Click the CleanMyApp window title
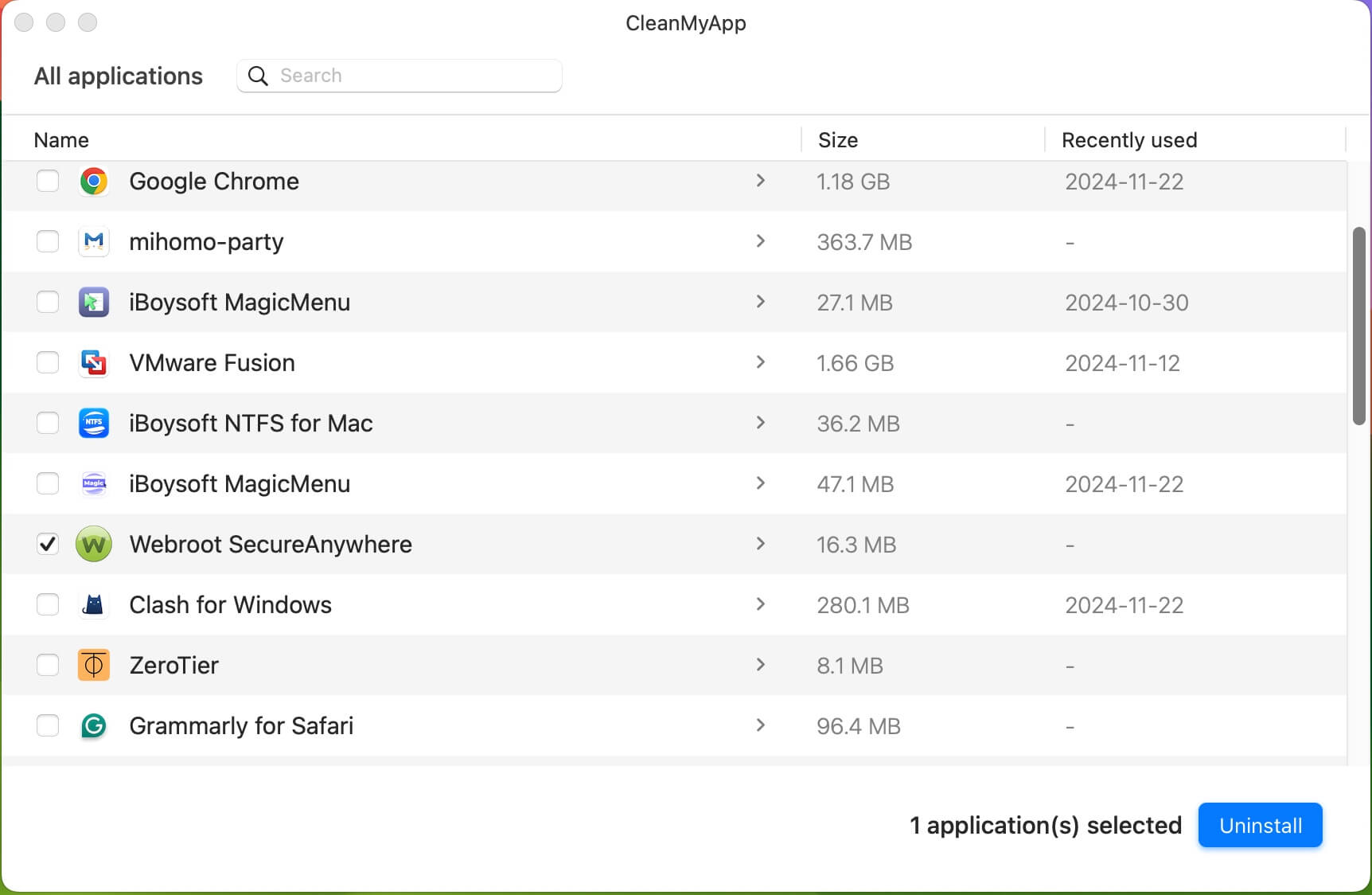 click(686, 23)
